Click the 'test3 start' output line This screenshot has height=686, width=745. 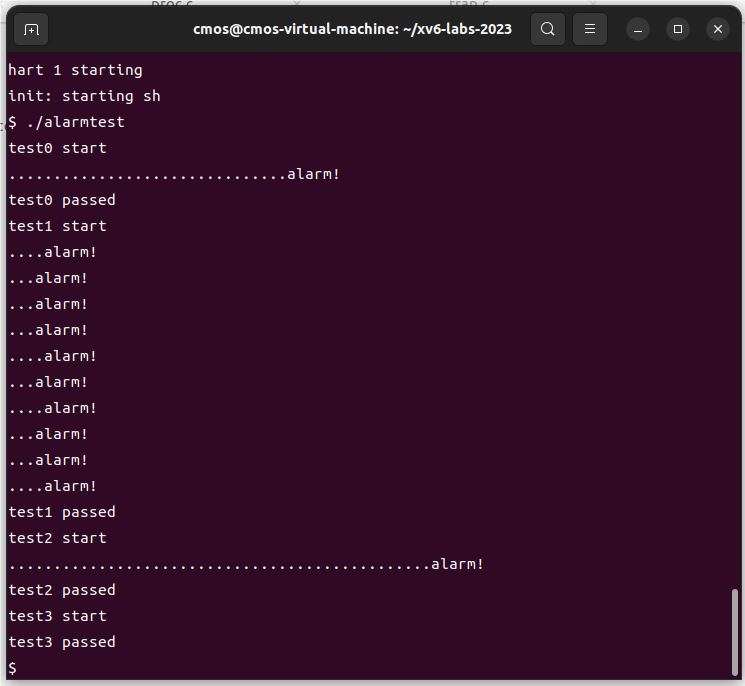57,616
